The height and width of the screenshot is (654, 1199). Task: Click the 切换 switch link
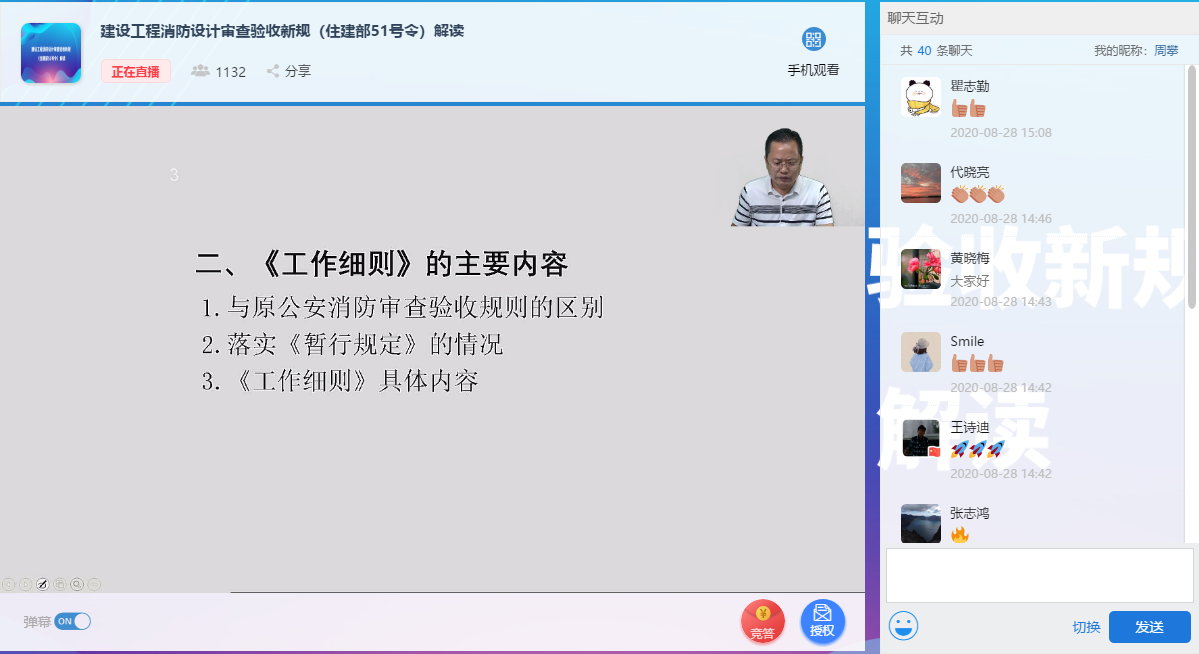[x=1086, y=627]
